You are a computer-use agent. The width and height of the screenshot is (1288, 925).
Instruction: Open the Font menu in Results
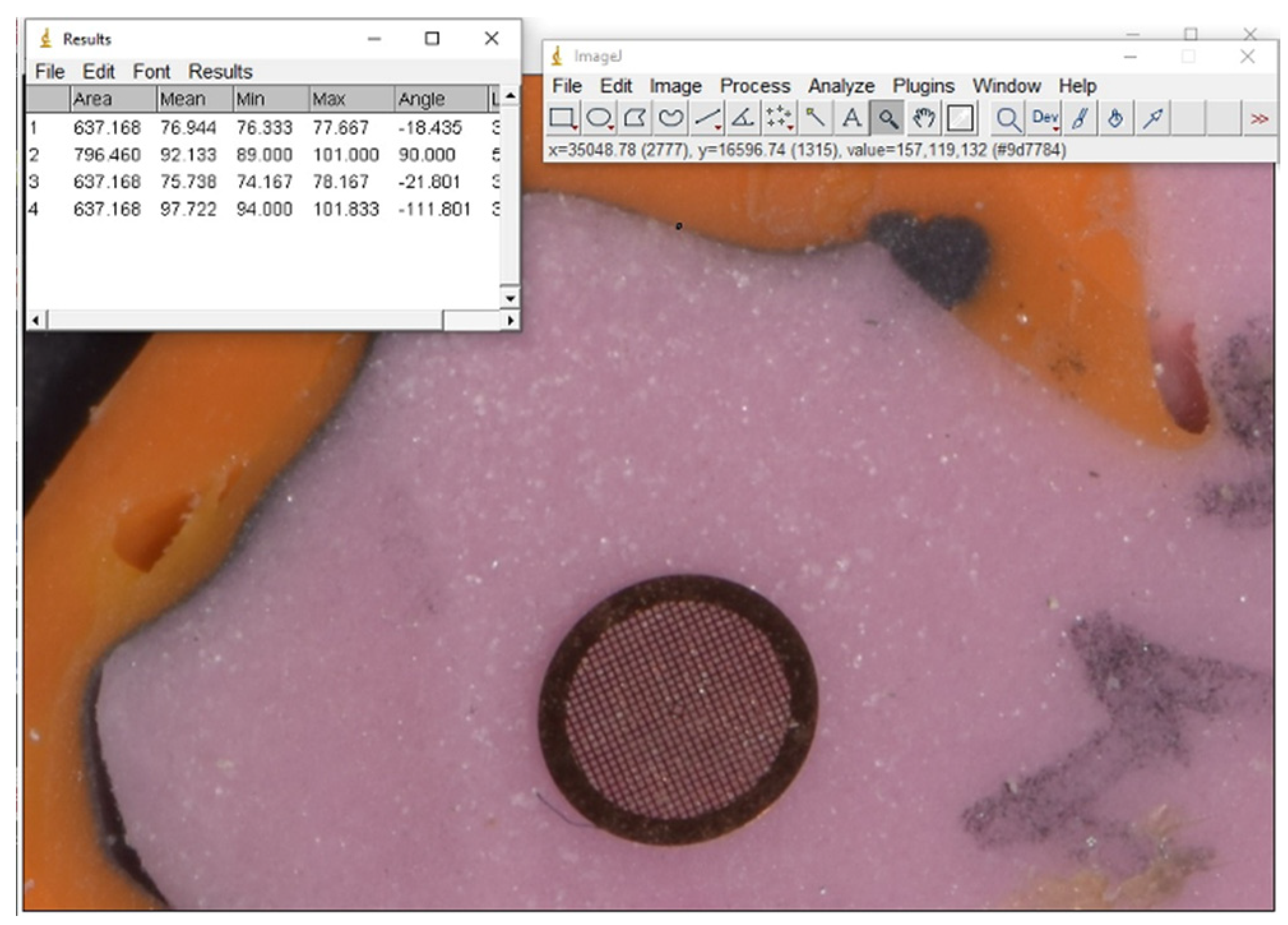point(151,71)
